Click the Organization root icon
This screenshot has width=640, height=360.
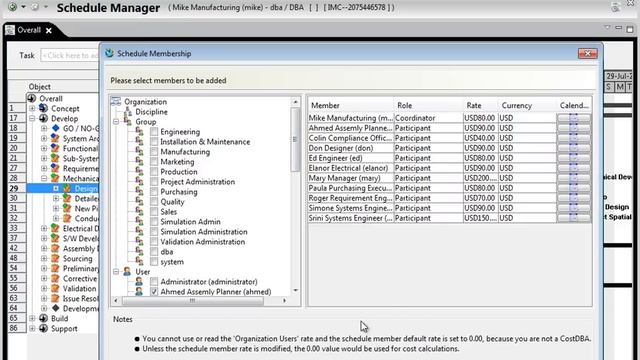[x=116, y=101]
